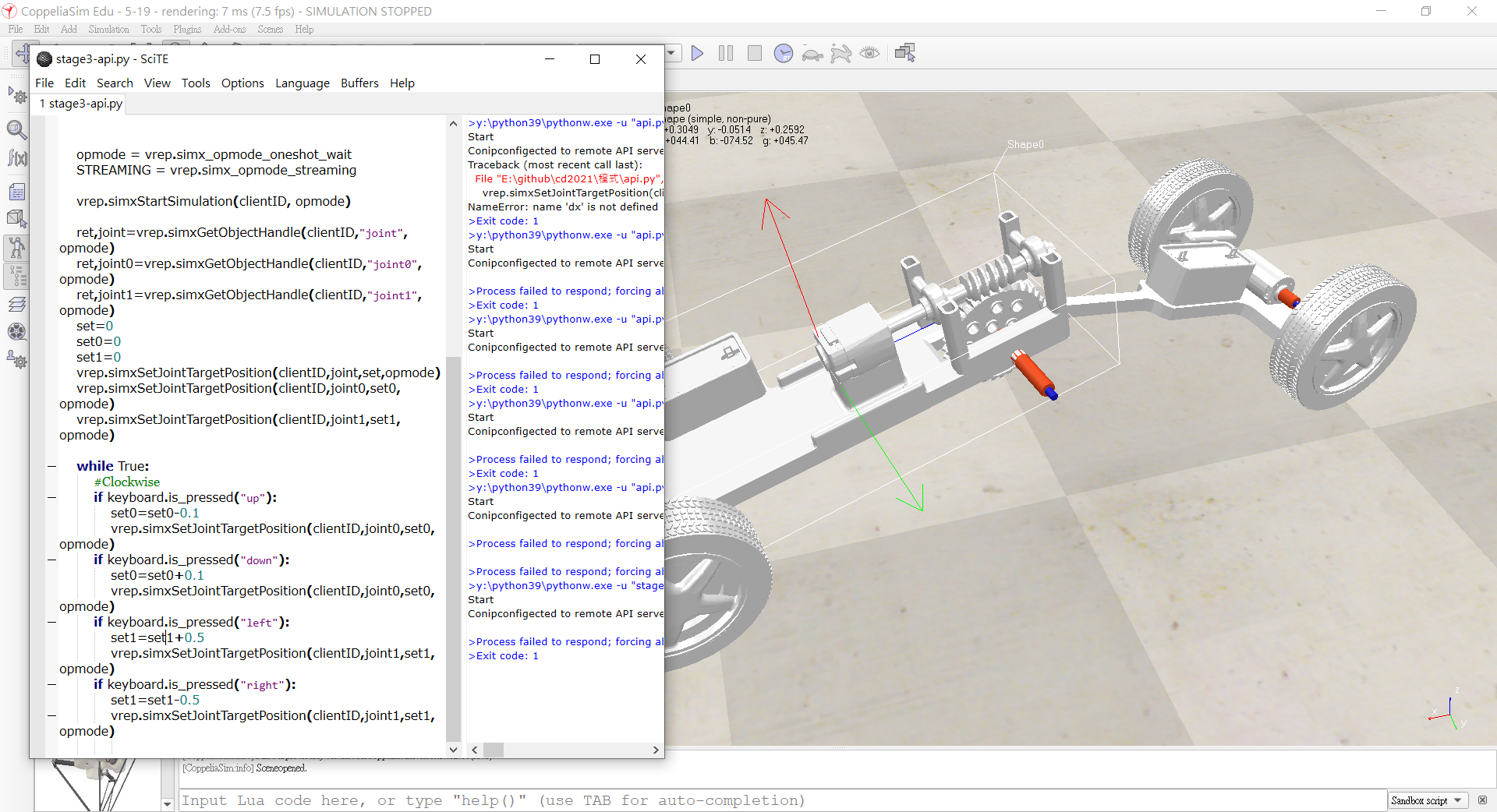Screen dimensions: 1497x812
Task: Toggle real-time mode clock icon
Action: (x=784, y=53)
